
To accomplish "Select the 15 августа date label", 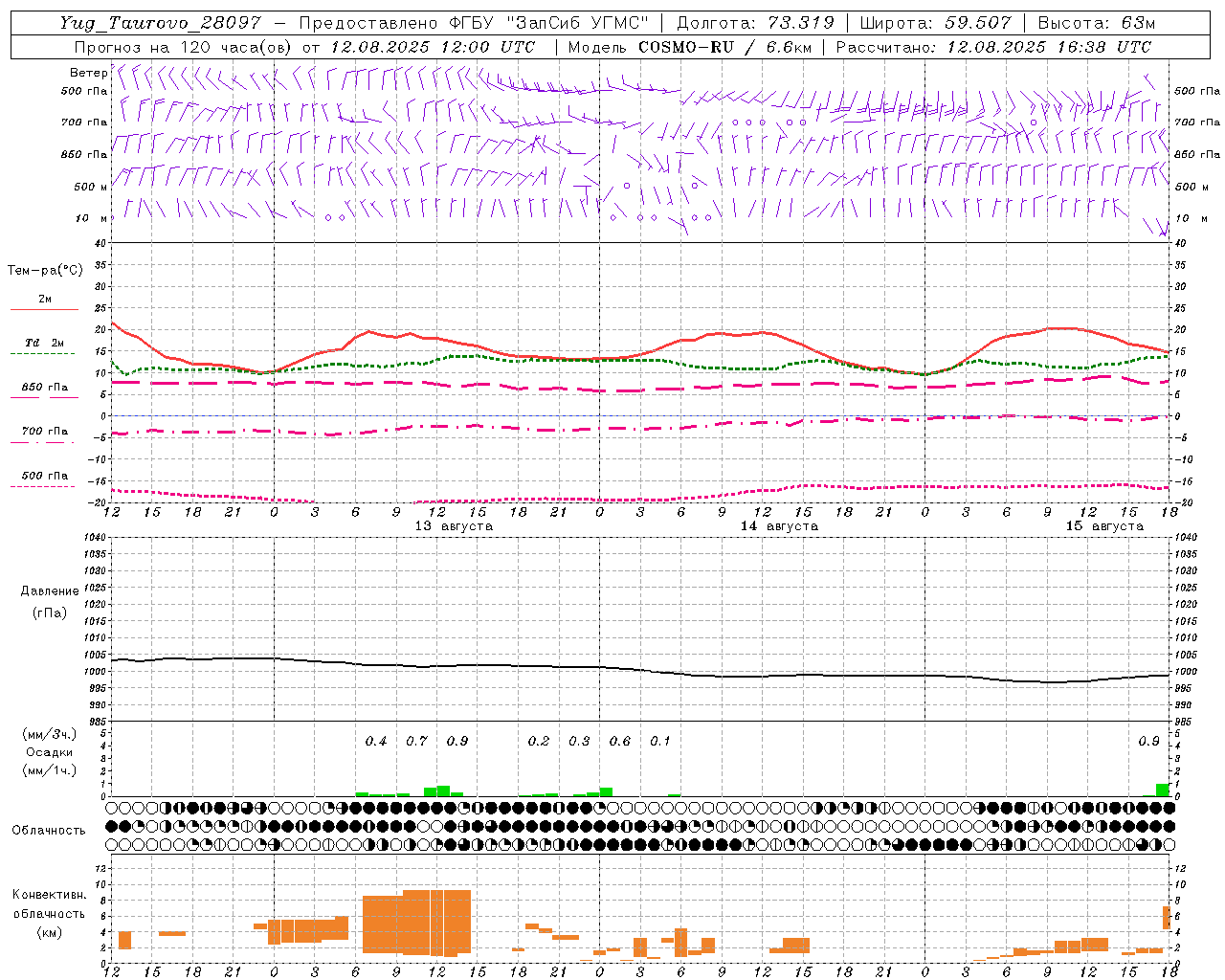I will click(1104, 525).
